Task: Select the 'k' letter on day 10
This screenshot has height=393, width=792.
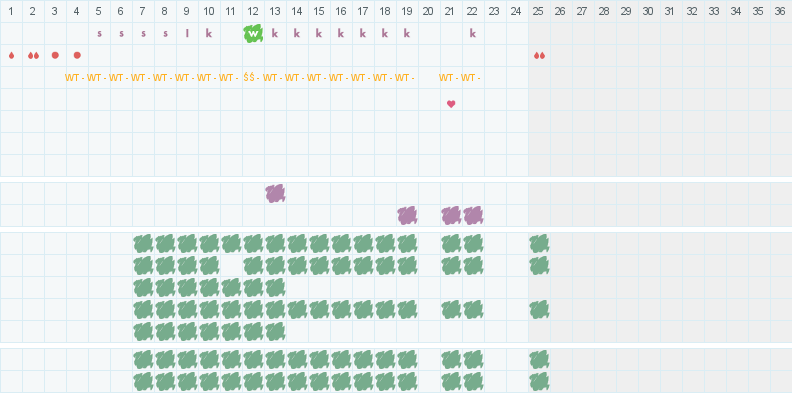Action: (209, 33)
